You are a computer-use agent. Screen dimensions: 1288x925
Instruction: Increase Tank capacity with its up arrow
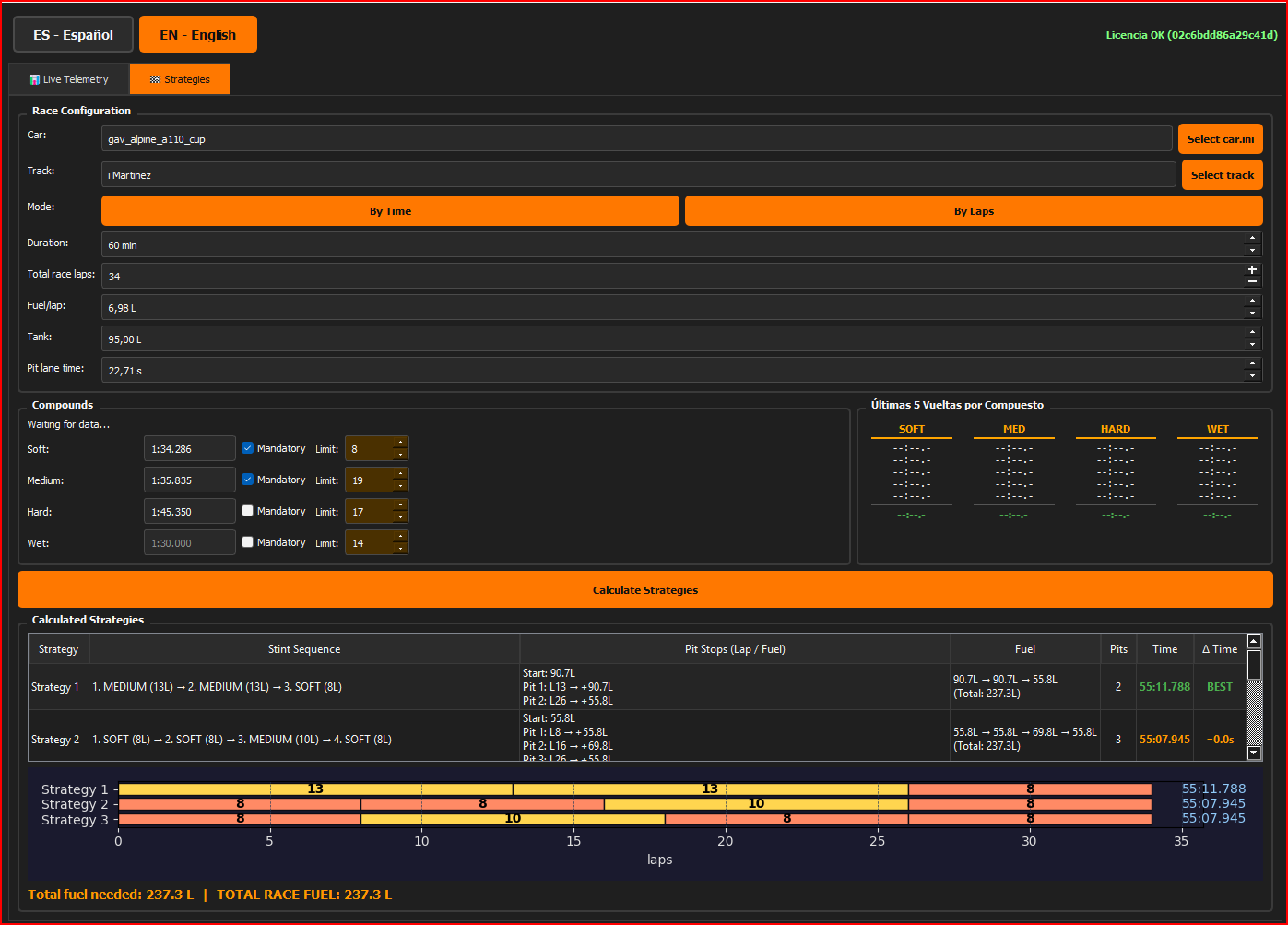tap(1252, 333)
